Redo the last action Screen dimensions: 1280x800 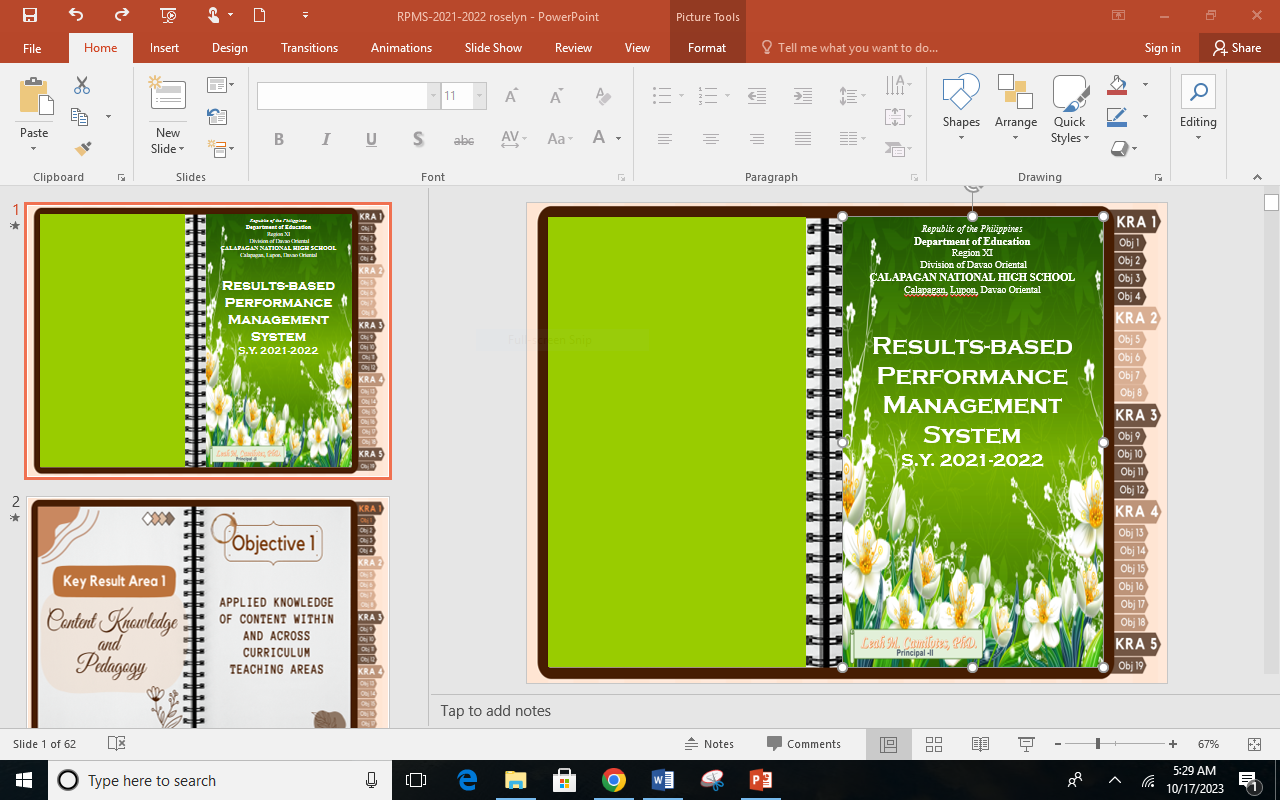(122, 15)
